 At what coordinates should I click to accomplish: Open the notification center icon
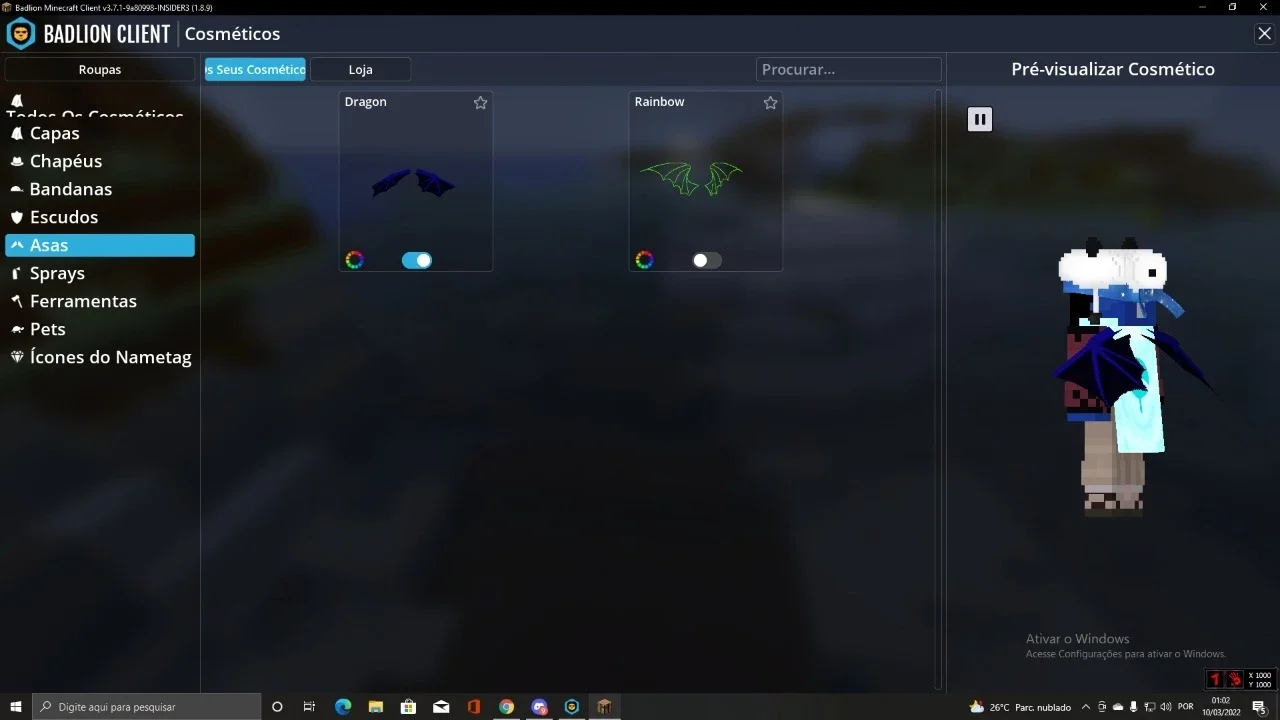click(1259, 707)
